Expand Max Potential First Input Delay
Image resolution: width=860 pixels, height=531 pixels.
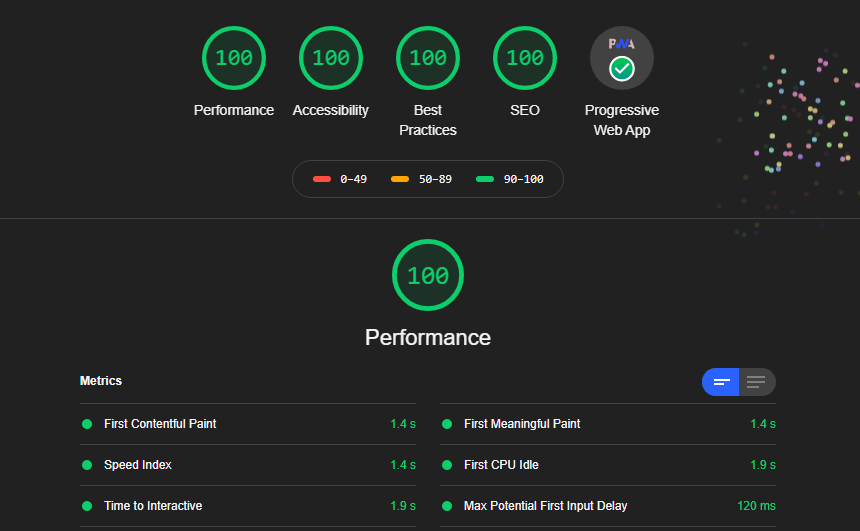tap(545, 506)
